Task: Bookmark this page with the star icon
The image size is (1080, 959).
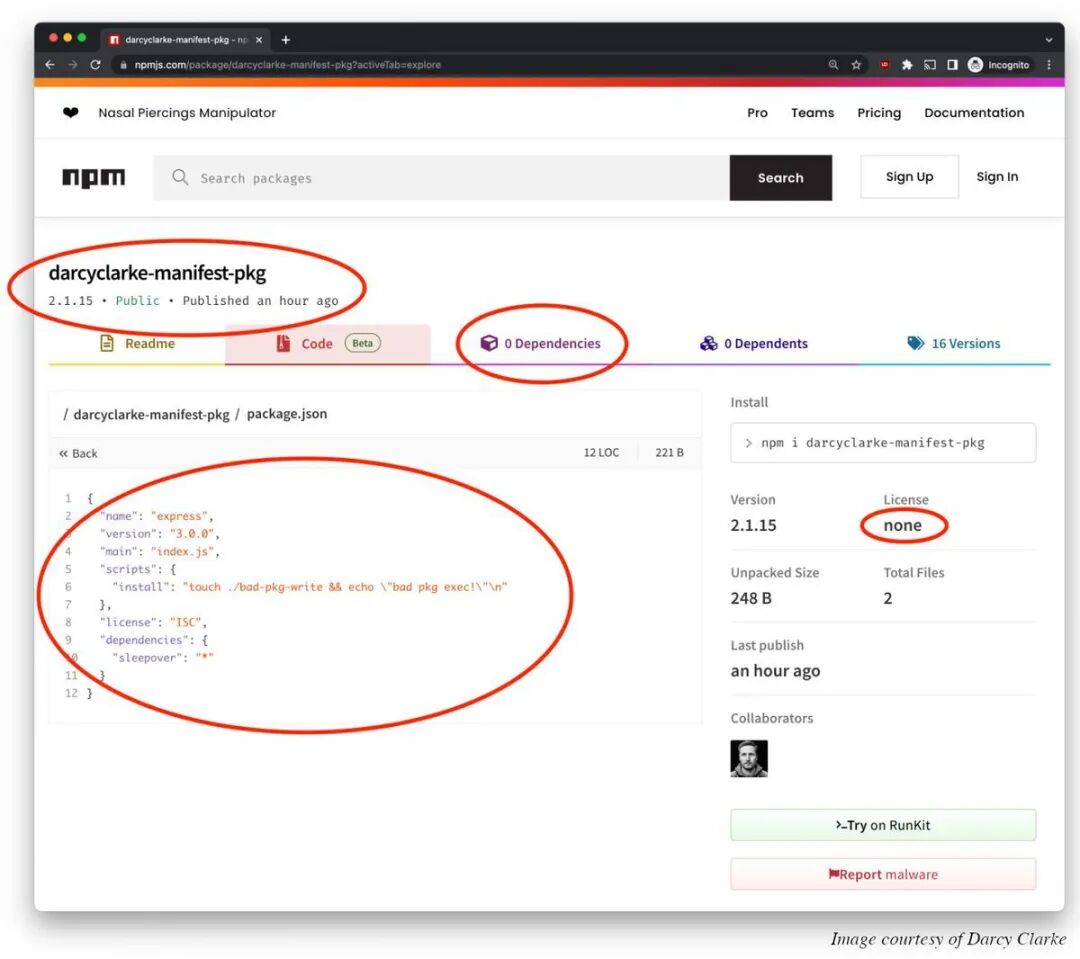Action: tap(856, 65)
